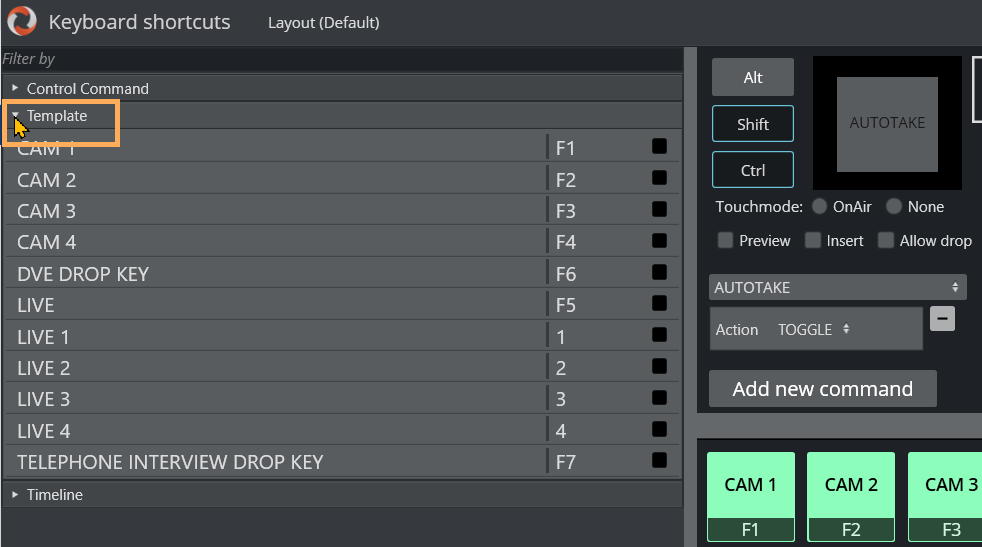Image resolution: width=982 pixels, height=547 pixels.
Task: Expand the Timeline section
Action: click(x=16, y=495)
